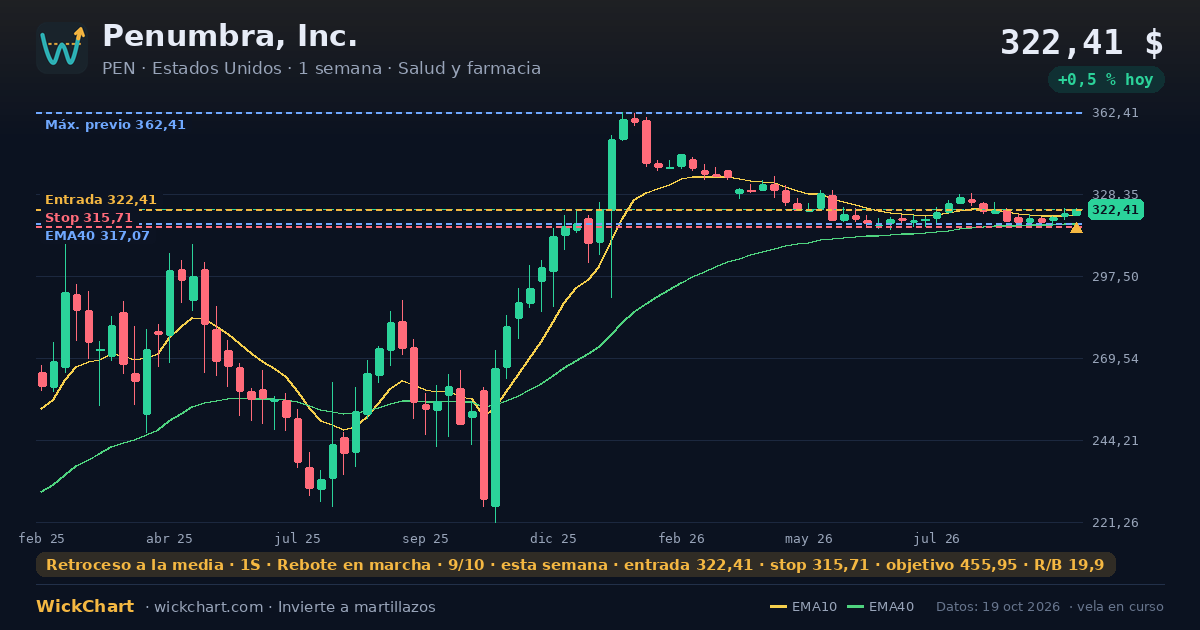Click the 362,41 price axis tick
Image resolution: width=1200 pixels, height=630 pixels.
(1116, 113)
